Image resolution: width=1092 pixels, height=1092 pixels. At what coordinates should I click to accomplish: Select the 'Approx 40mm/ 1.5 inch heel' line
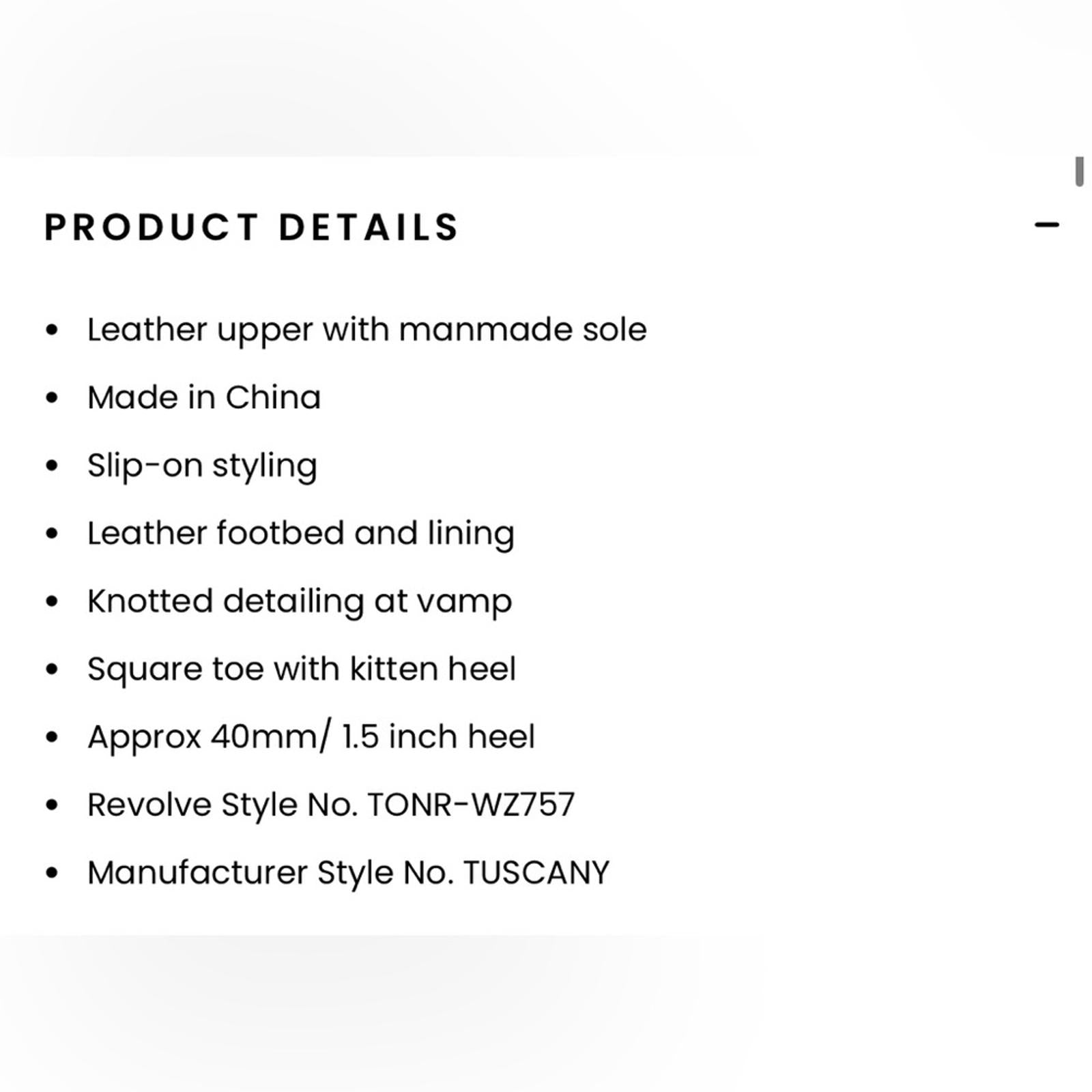click(x=311, y=737)
